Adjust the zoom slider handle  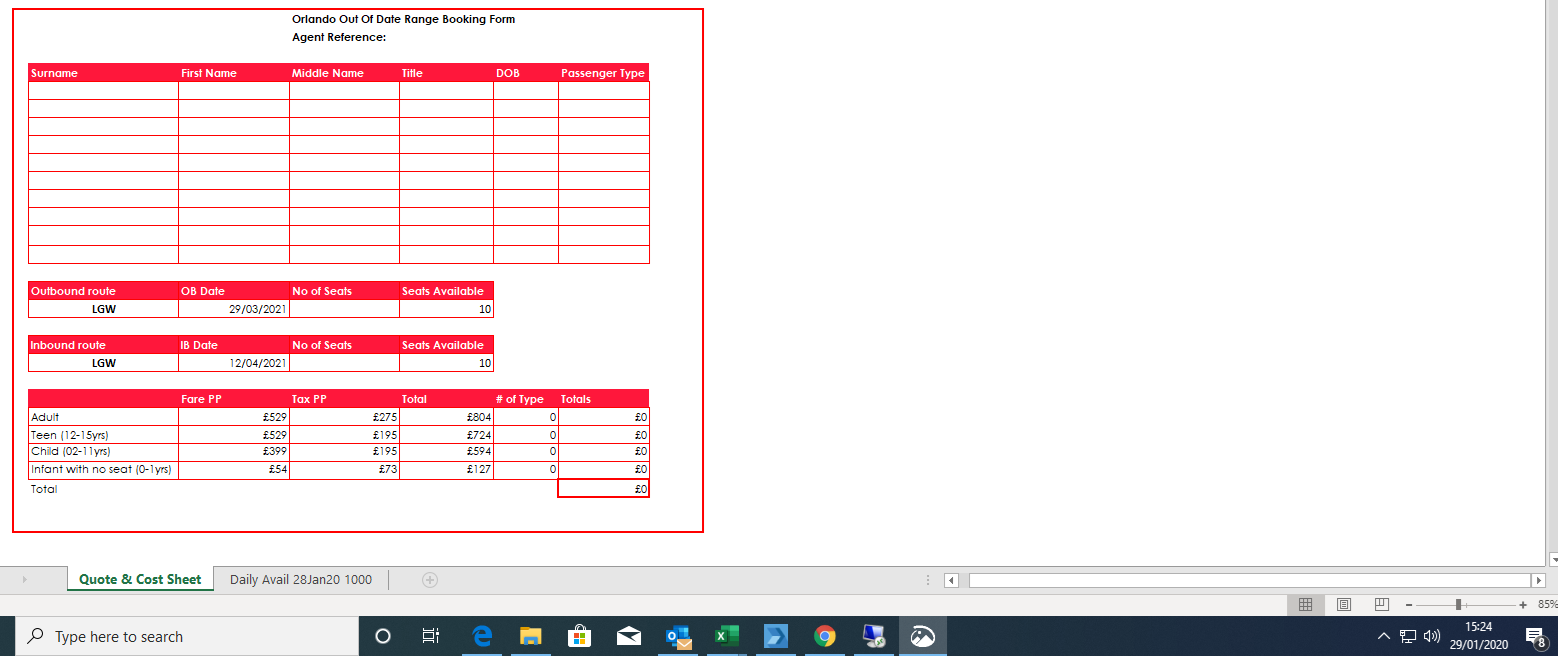tap(1459, 605)
